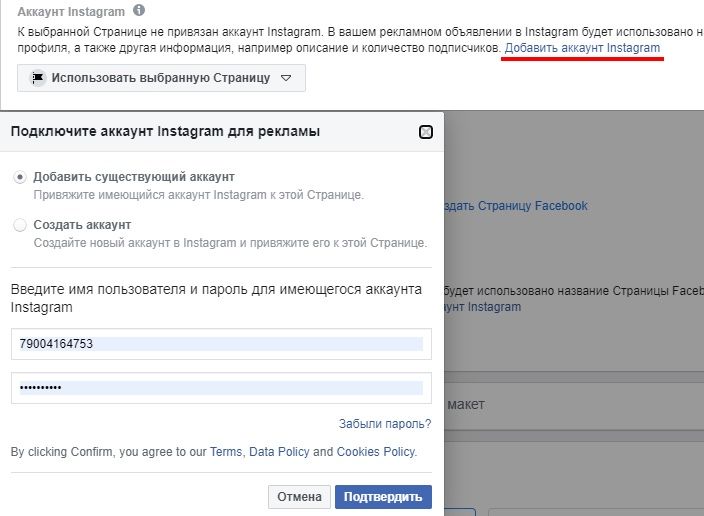Click the Создать аккаунт option label
The height and width of the screenshot is (516, 704).
pyautogui.click(x=82, y=225)
